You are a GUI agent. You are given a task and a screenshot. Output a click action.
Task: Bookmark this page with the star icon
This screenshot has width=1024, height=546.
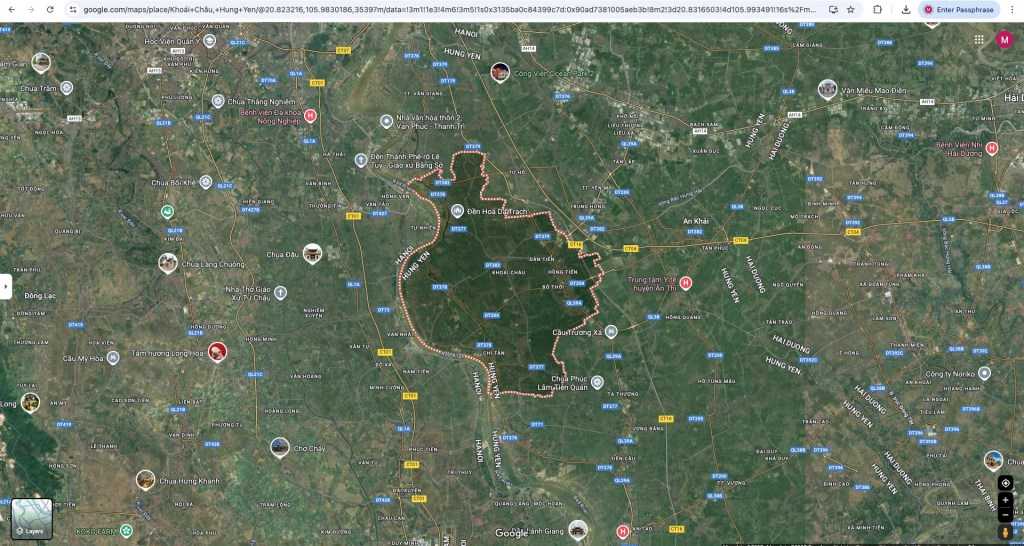point(851,9)
